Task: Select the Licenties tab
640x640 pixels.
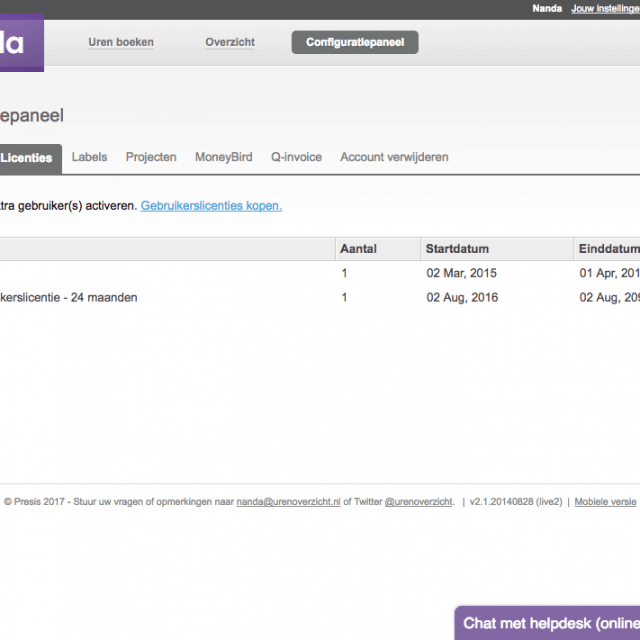Action: tap(29, 158)
